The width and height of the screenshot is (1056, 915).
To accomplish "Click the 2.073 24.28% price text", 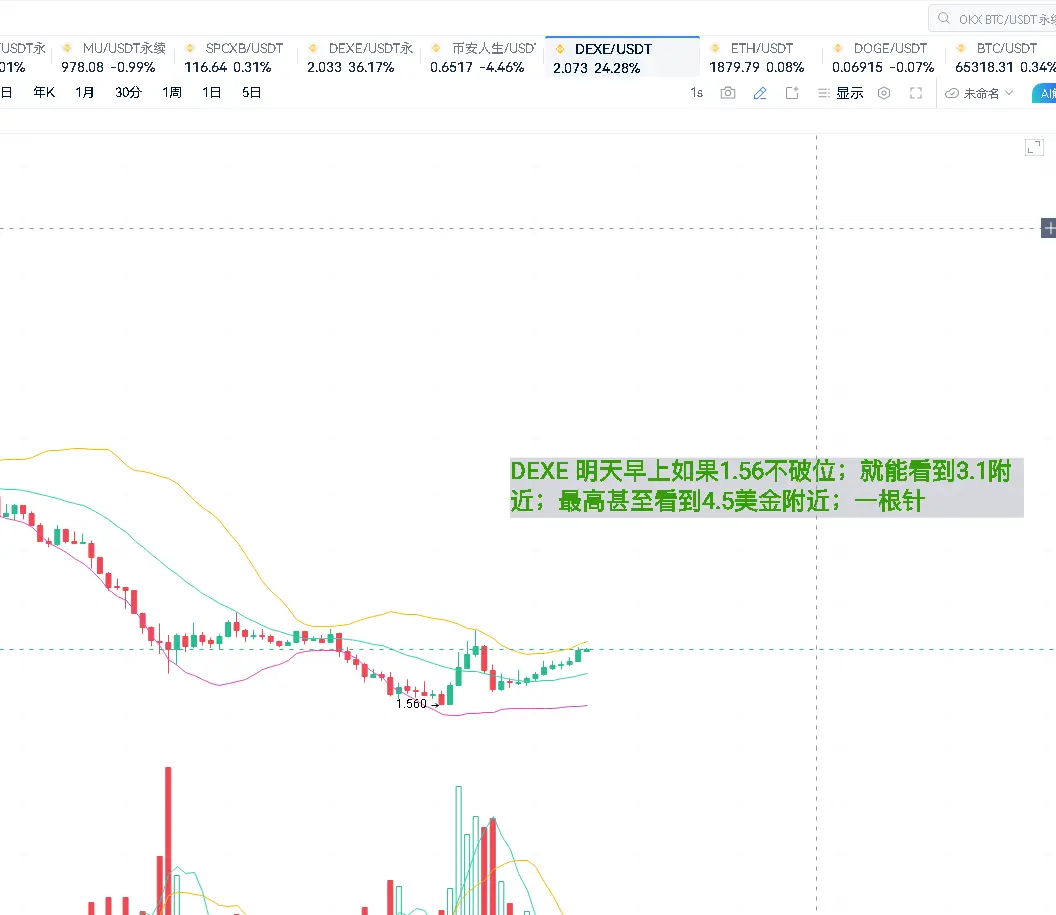I will tap(596, 68).
